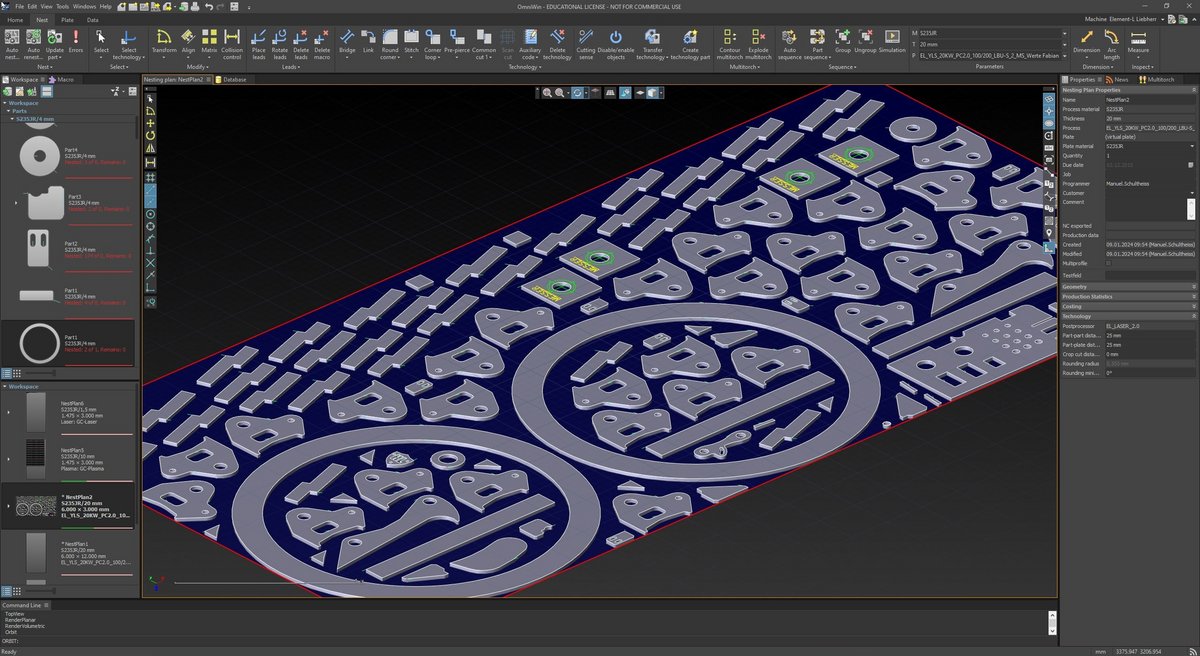The image size is (1200, 656).
Task: Switch to the Plate ribbon tab
Action: (67, 19)
